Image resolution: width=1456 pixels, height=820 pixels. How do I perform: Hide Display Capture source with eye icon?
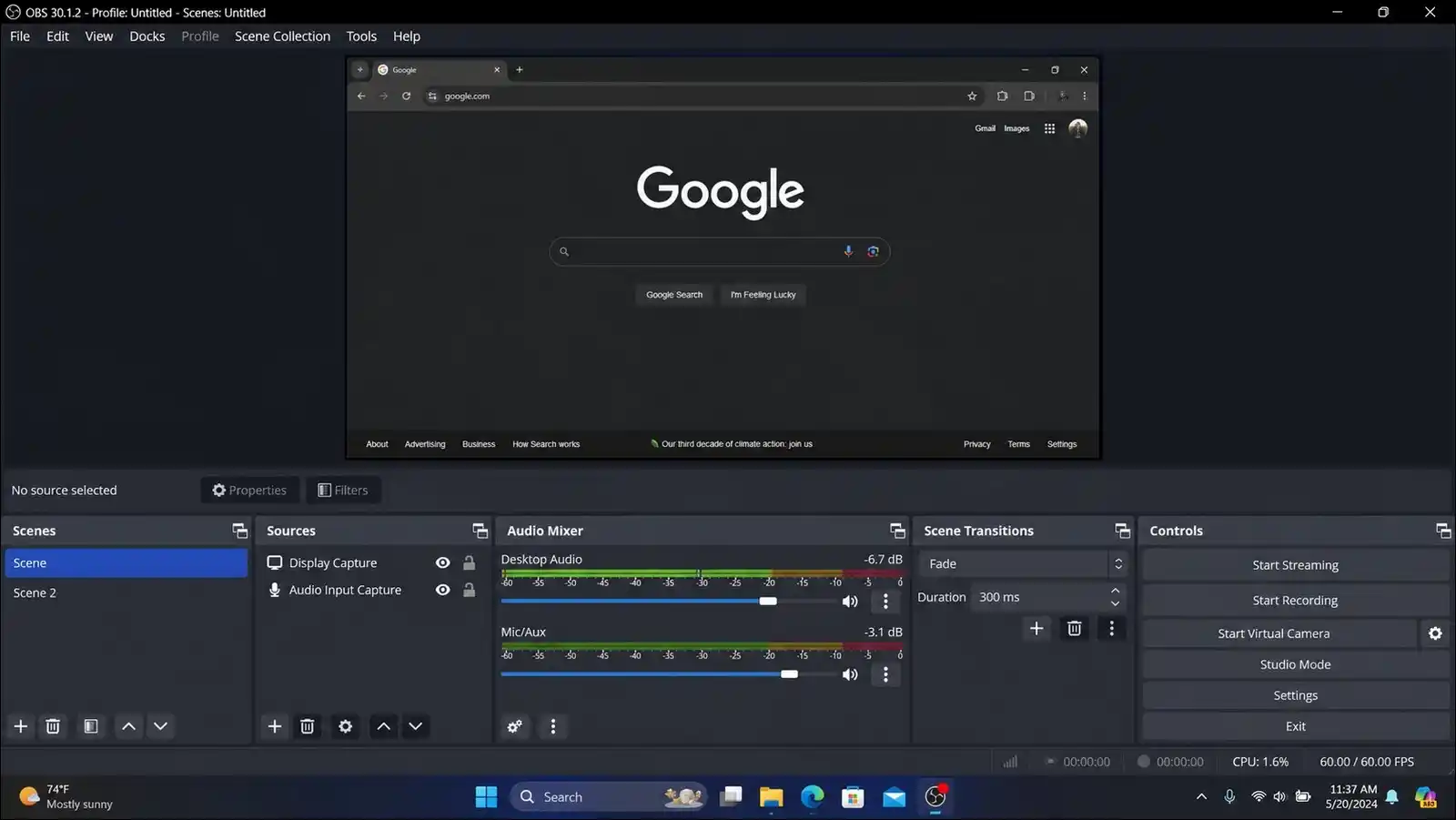[x=443, y=563]
